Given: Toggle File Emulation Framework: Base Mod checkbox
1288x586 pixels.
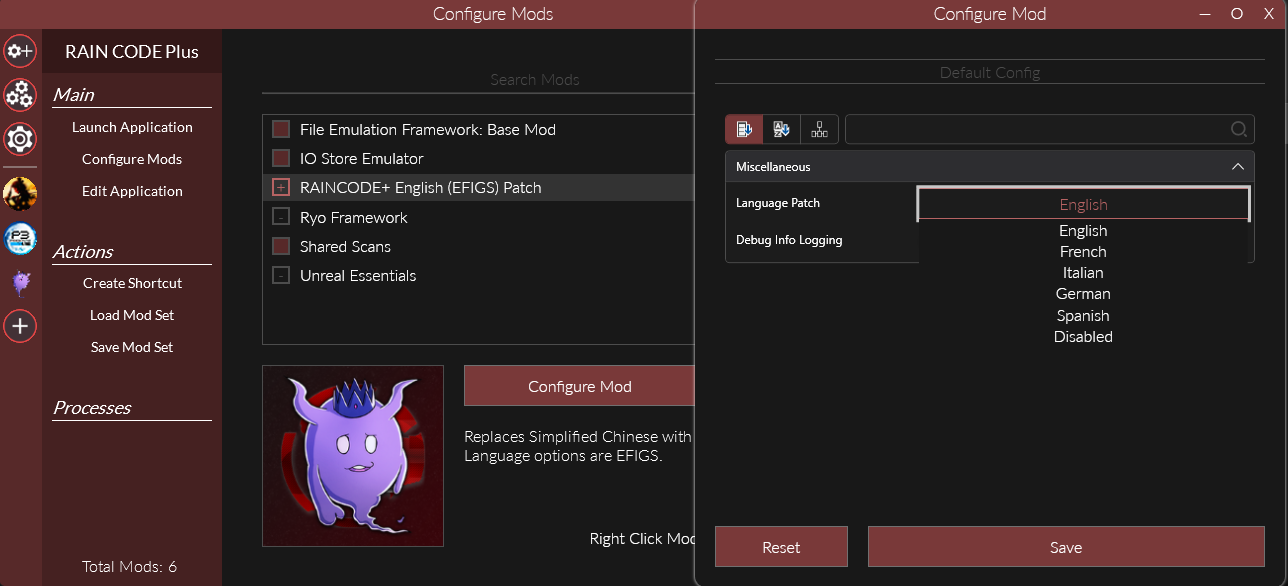Looking at the screenshot, I should tap(281, 129).
